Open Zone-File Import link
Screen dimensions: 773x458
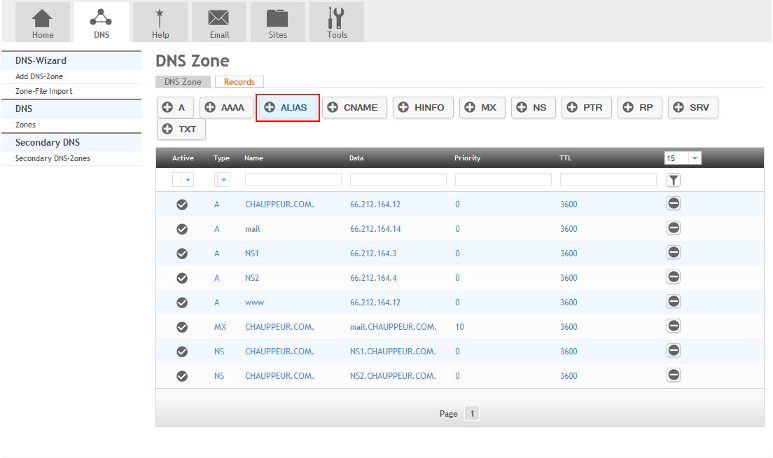[44, 91]
